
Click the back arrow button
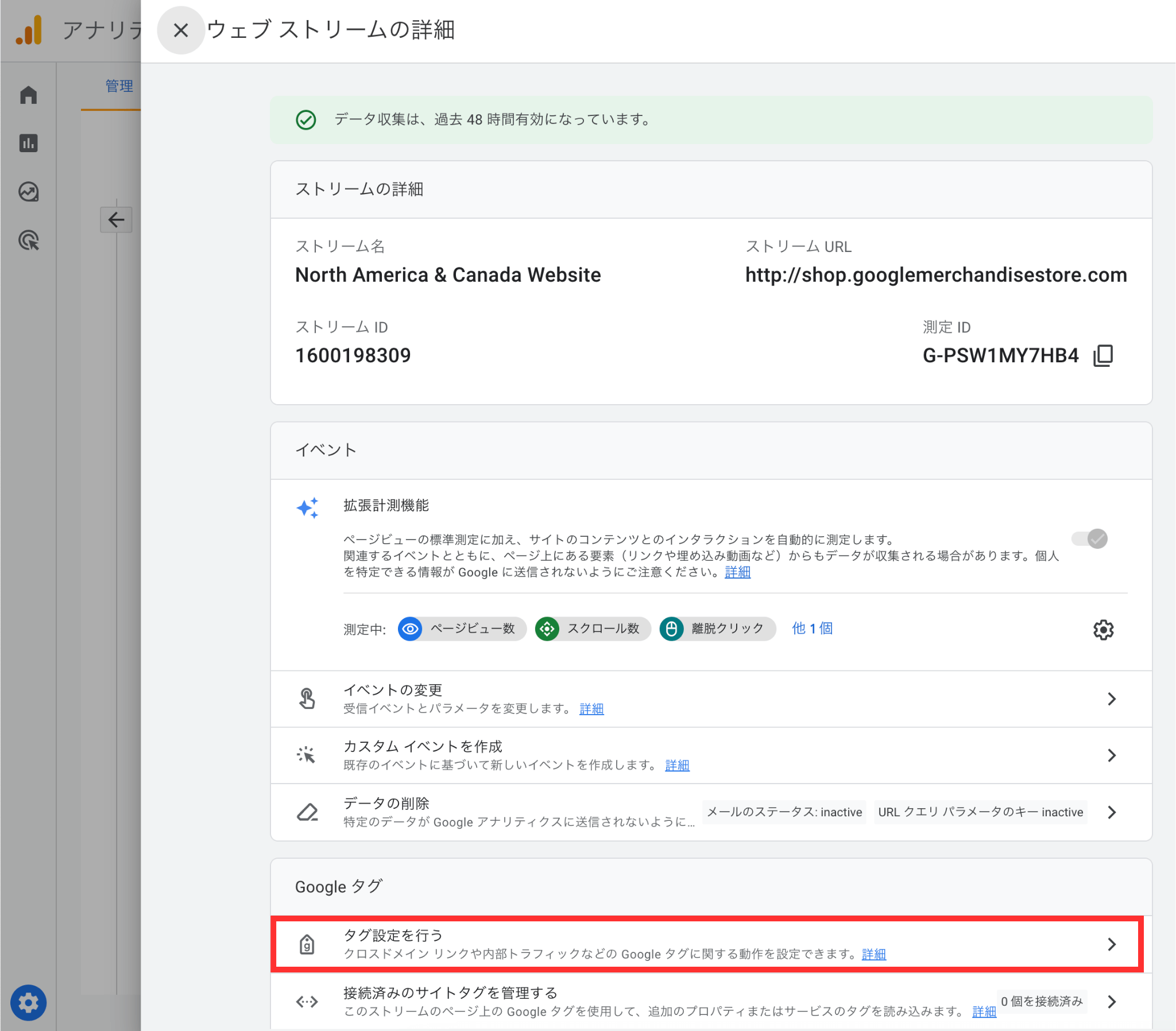[116, 220]
